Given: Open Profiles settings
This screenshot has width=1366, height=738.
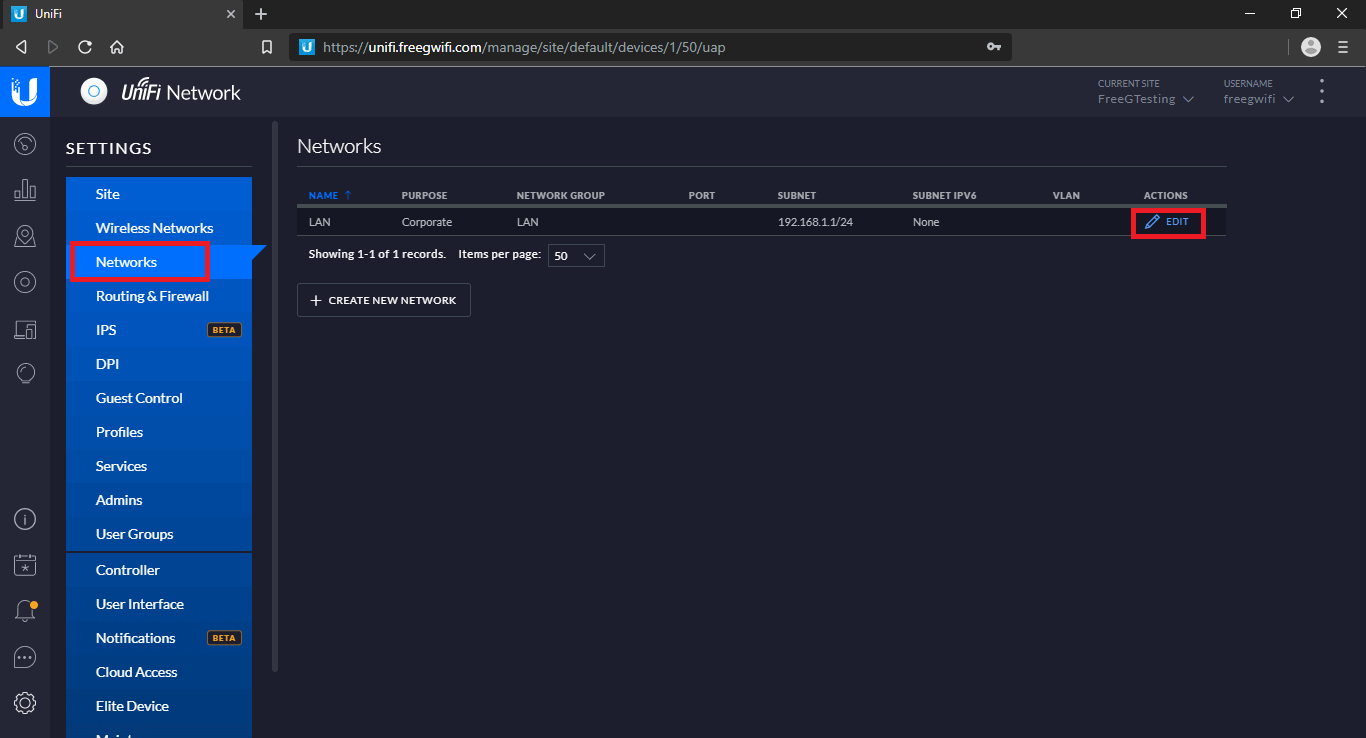Looking at the screenshot, I should click(159, 432).
